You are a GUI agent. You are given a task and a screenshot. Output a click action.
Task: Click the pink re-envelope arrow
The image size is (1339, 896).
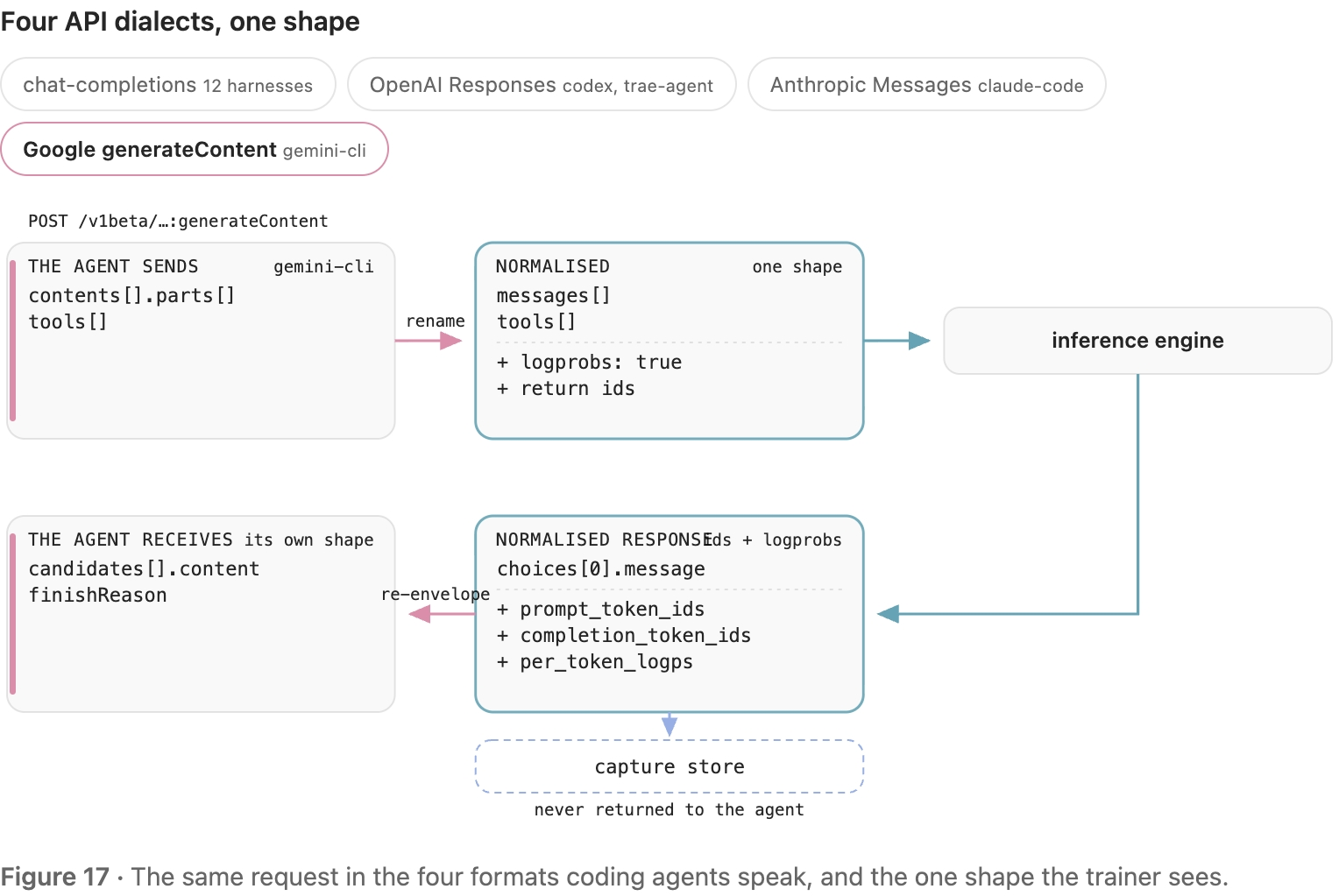tap(442, 614)
